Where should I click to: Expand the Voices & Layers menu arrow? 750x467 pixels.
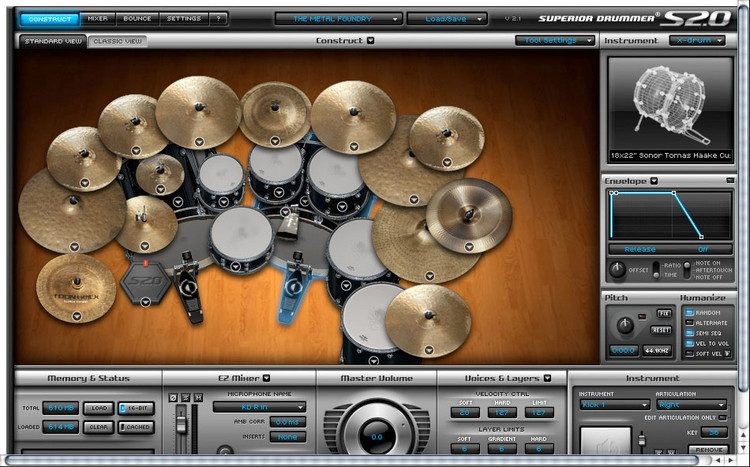[x=547, y=378]
